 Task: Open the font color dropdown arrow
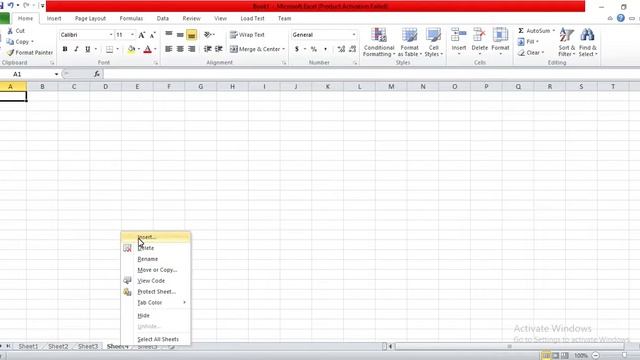coord(155,49)
